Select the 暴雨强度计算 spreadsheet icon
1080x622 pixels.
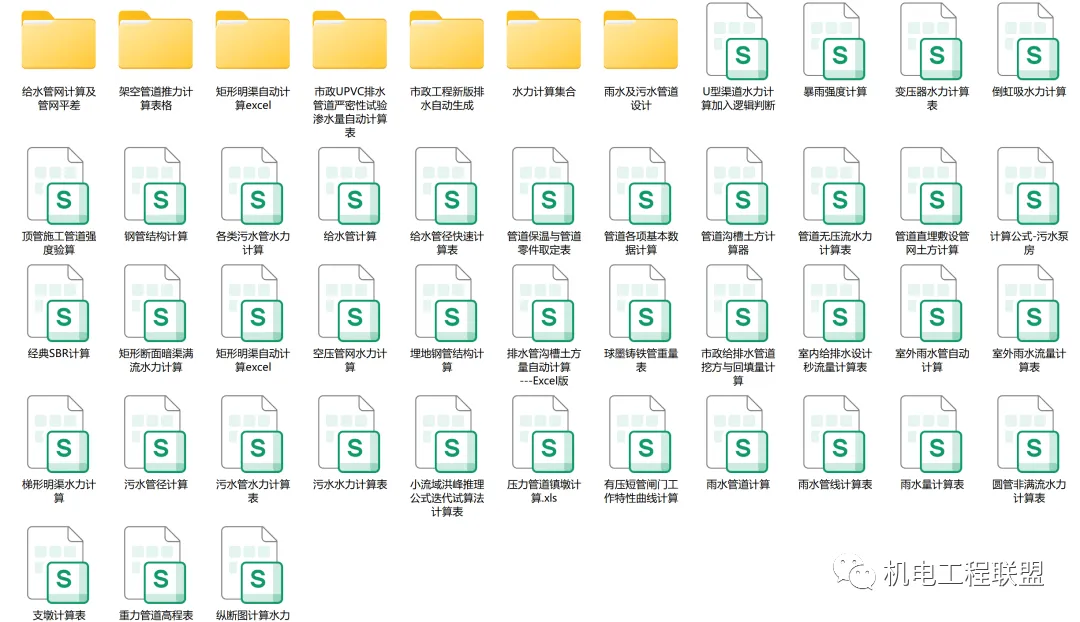click(x=835, y=41)
